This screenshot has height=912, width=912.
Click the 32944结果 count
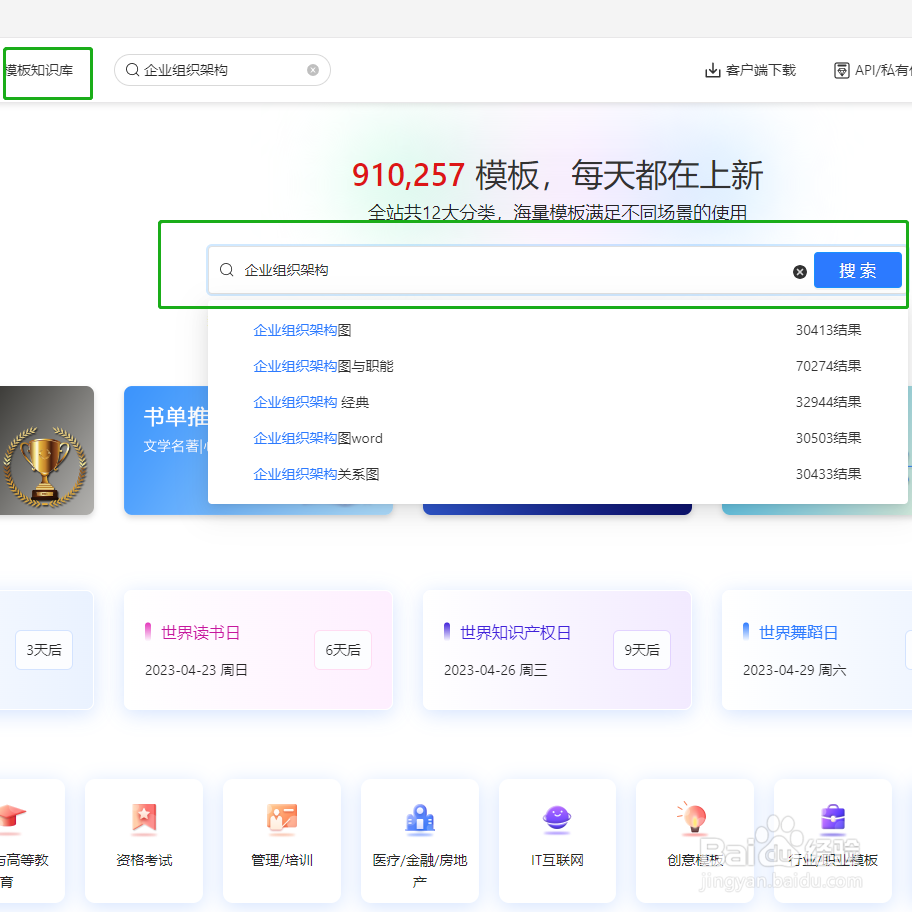(x=828, y=402)
